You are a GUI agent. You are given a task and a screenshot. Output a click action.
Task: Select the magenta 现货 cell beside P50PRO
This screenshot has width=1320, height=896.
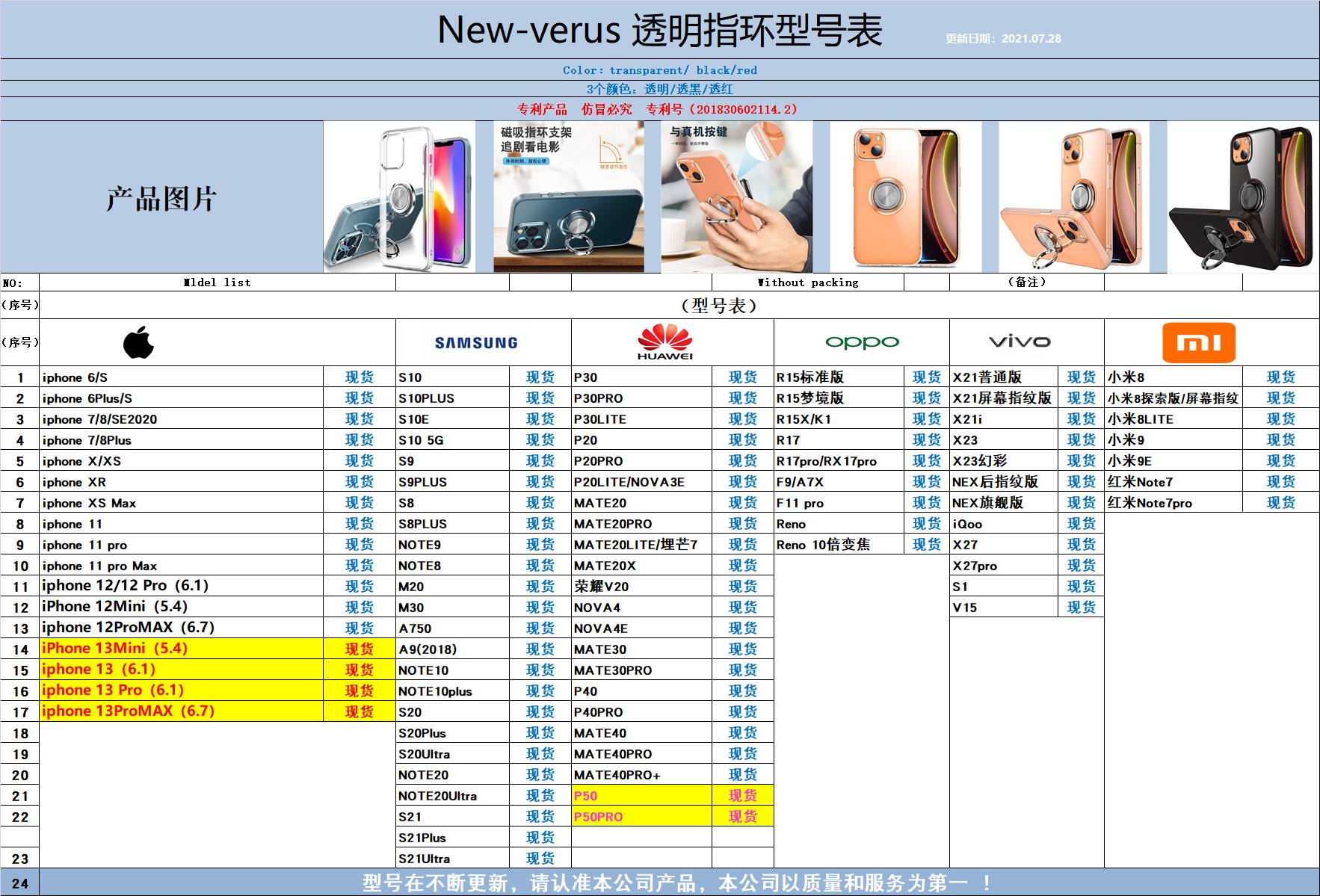pyautogui.click(x=743, y=816)
